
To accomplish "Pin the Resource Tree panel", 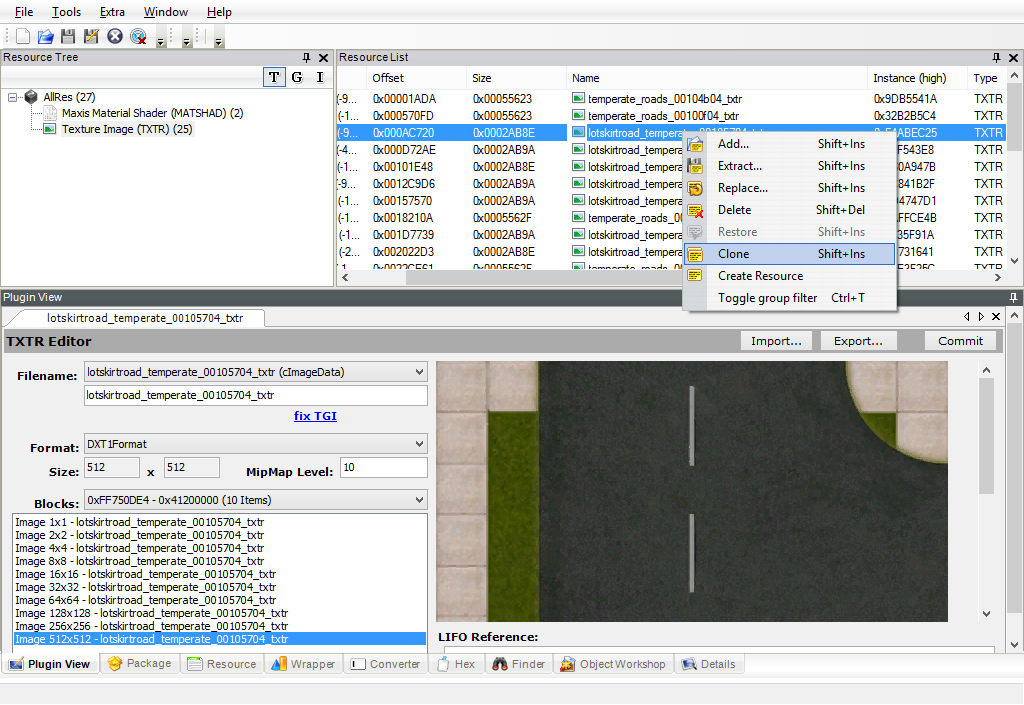I will tap(306, 57).
